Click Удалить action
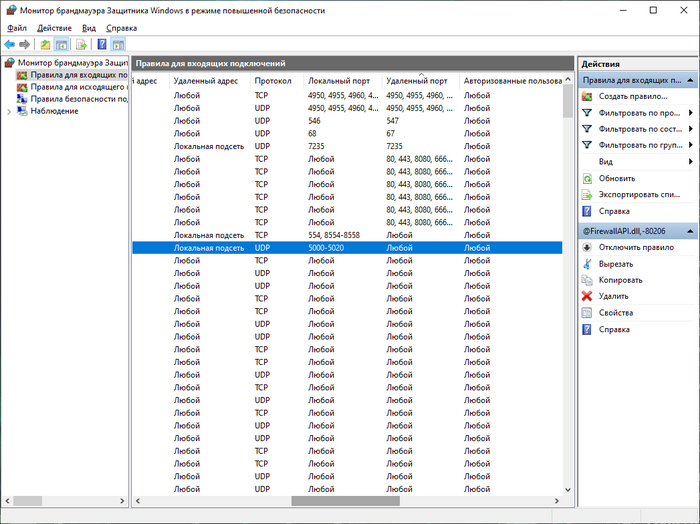700x524 pixels. 613,296
